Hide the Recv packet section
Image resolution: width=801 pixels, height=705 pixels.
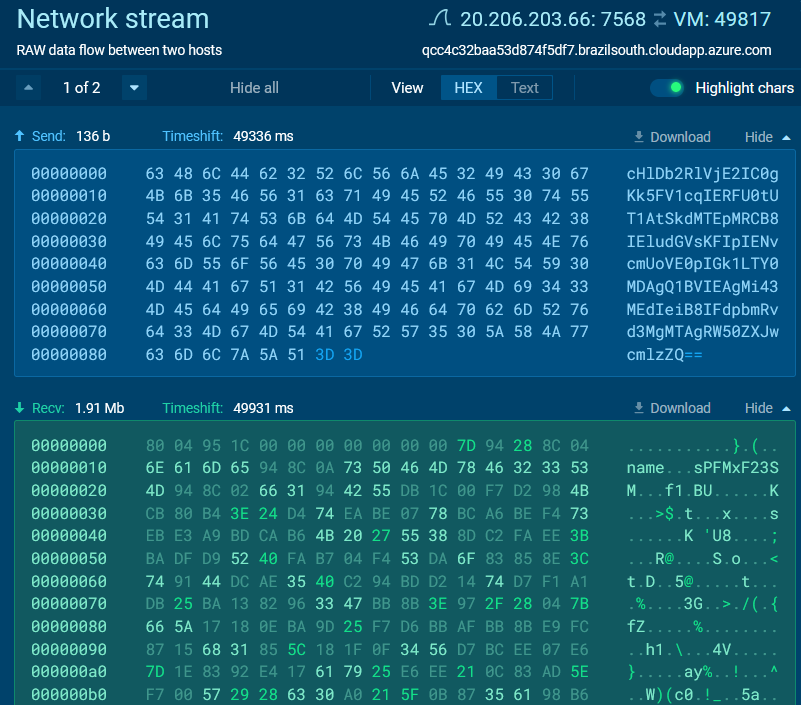tap(768, 408)
